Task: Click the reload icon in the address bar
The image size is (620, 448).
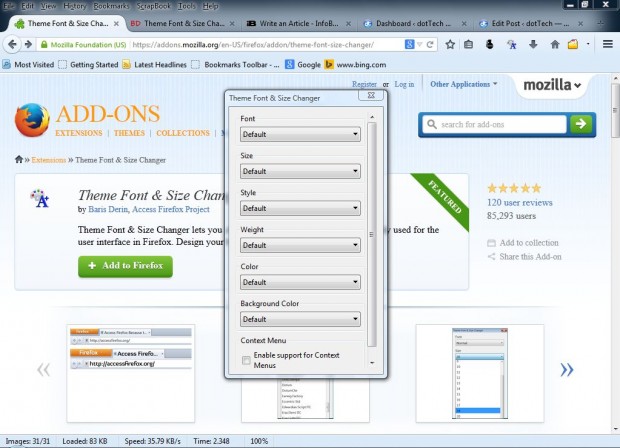Action: coord(430,45)
